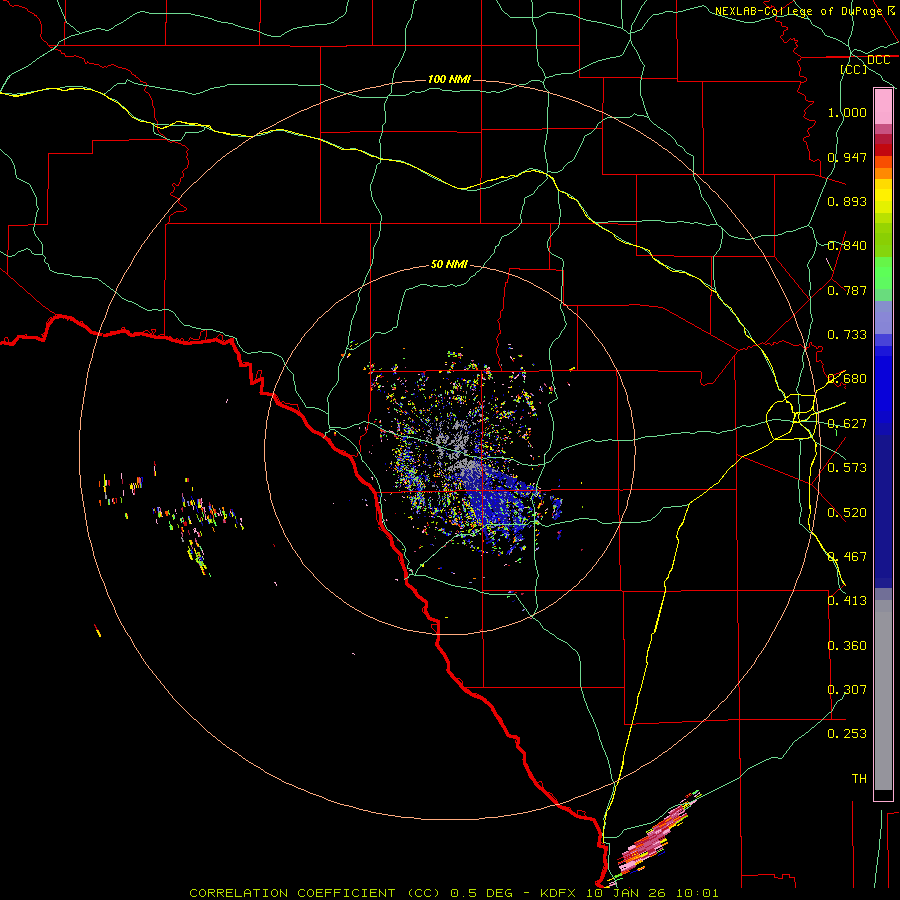Viewport: 900px width, 900px height.
Task: Click the 0.573 color scale value
Action: [847, 468]
